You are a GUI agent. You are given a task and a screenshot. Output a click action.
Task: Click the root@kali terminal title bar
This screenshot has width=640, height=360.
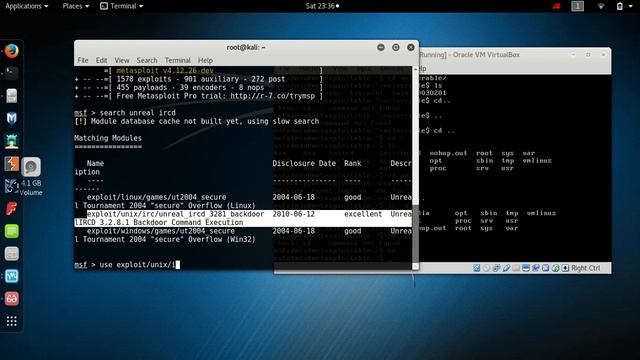(x=246, y=47)
